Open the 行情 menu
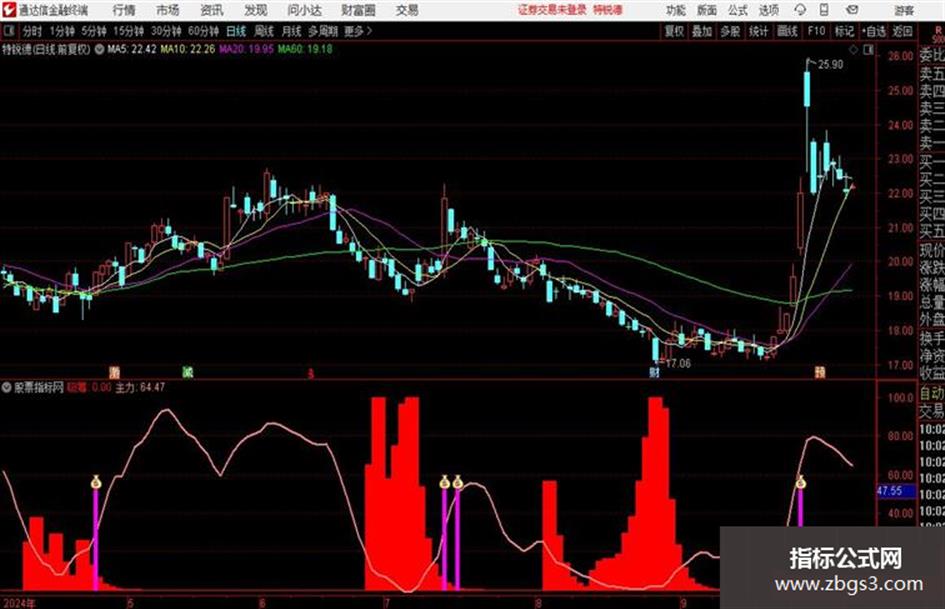The height and width of the screenshot is (609, 945). [x=124, y=10]
